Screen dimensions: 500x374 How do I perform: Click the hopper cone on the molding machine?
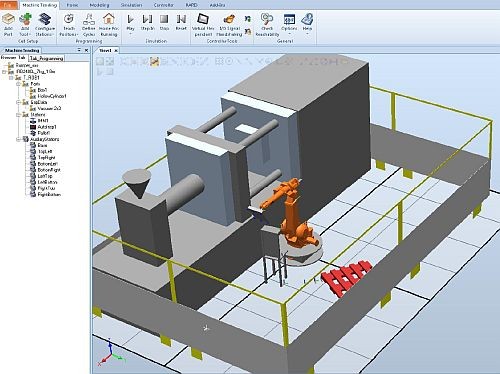[138, 183]
